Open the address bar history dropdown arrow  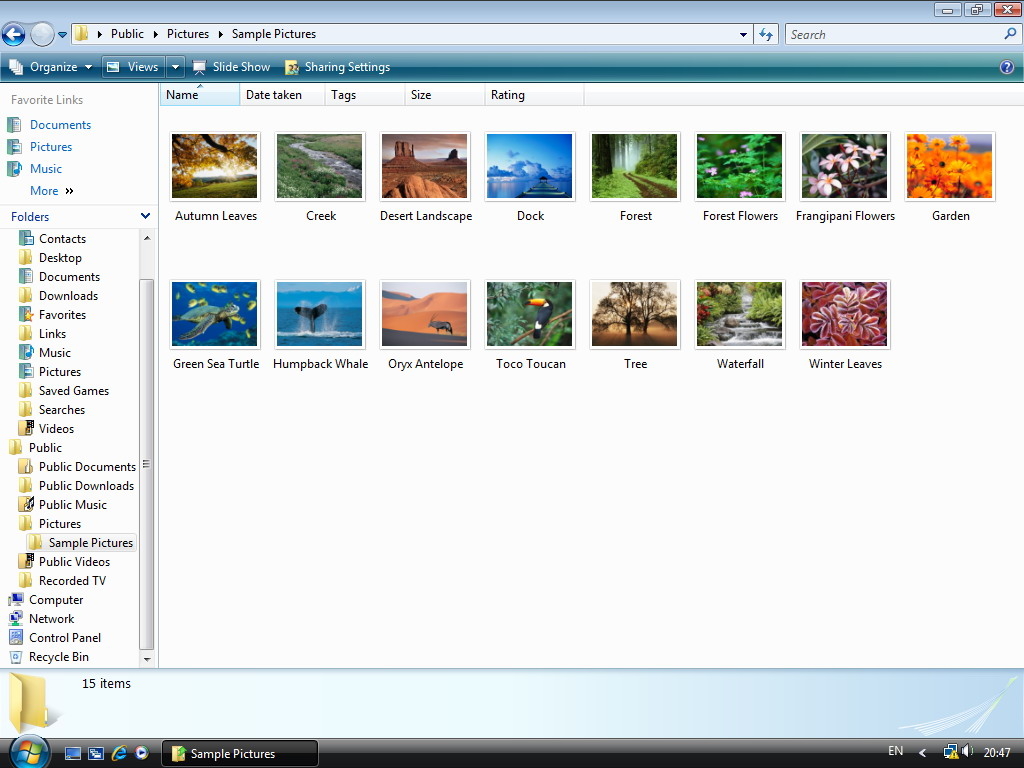click(743, 35)
